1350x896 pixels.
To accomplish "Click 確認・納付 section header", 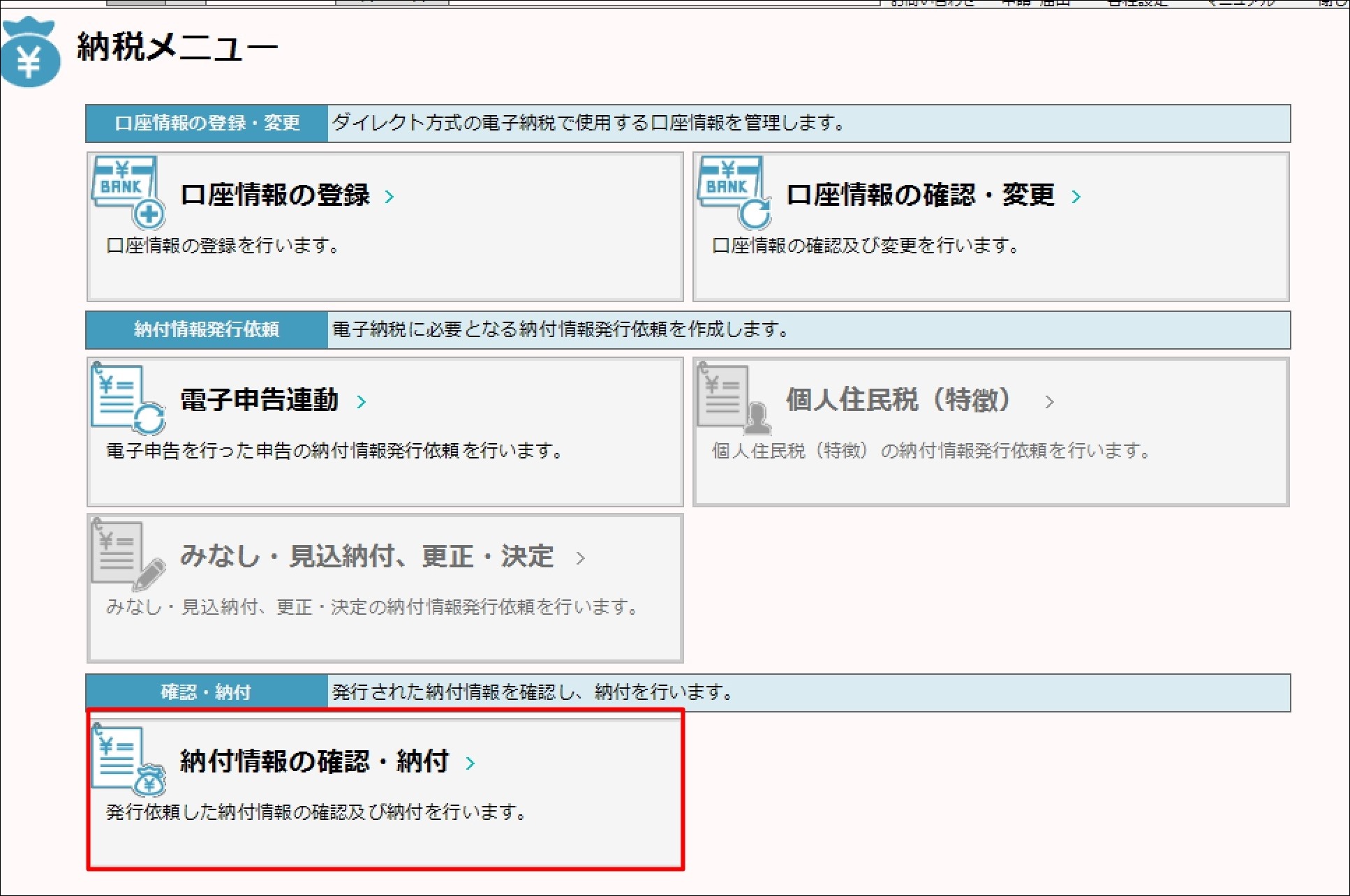I will click(x=207, y=692).
